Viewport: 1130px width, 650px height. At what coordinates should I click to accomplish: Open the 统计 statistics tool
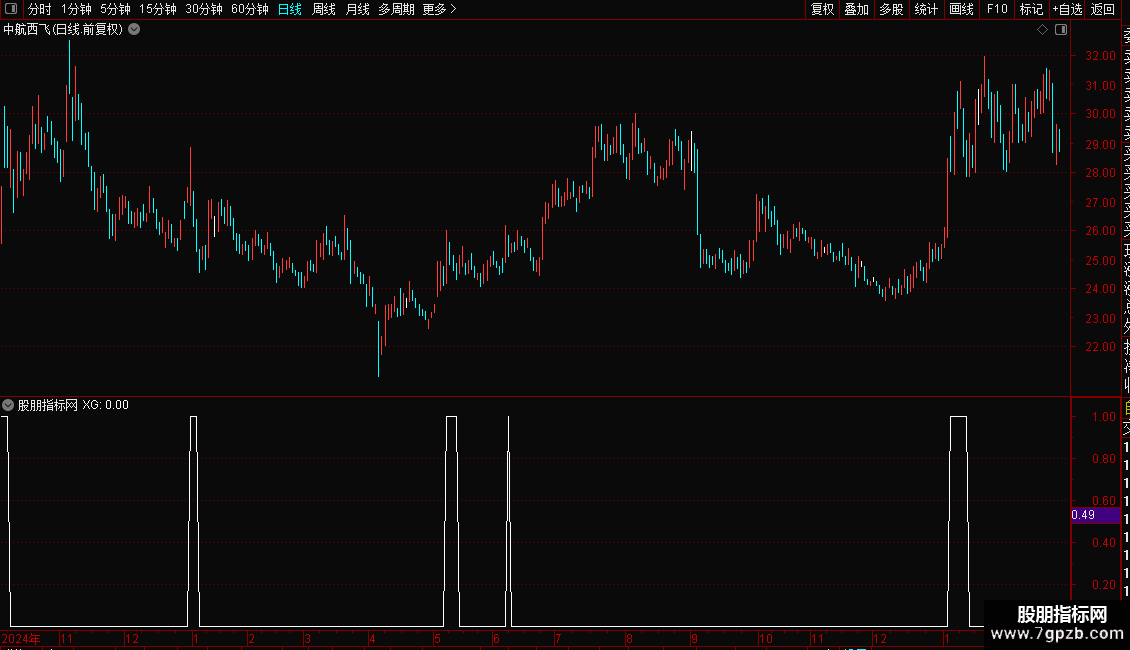tap(926, 9)
